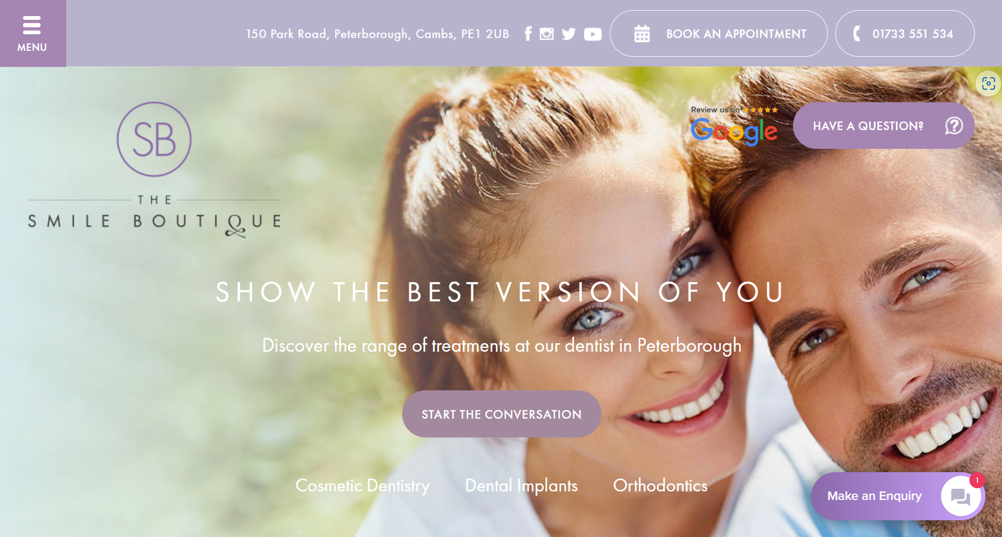Click Start the Conversation button

point(502,414)
